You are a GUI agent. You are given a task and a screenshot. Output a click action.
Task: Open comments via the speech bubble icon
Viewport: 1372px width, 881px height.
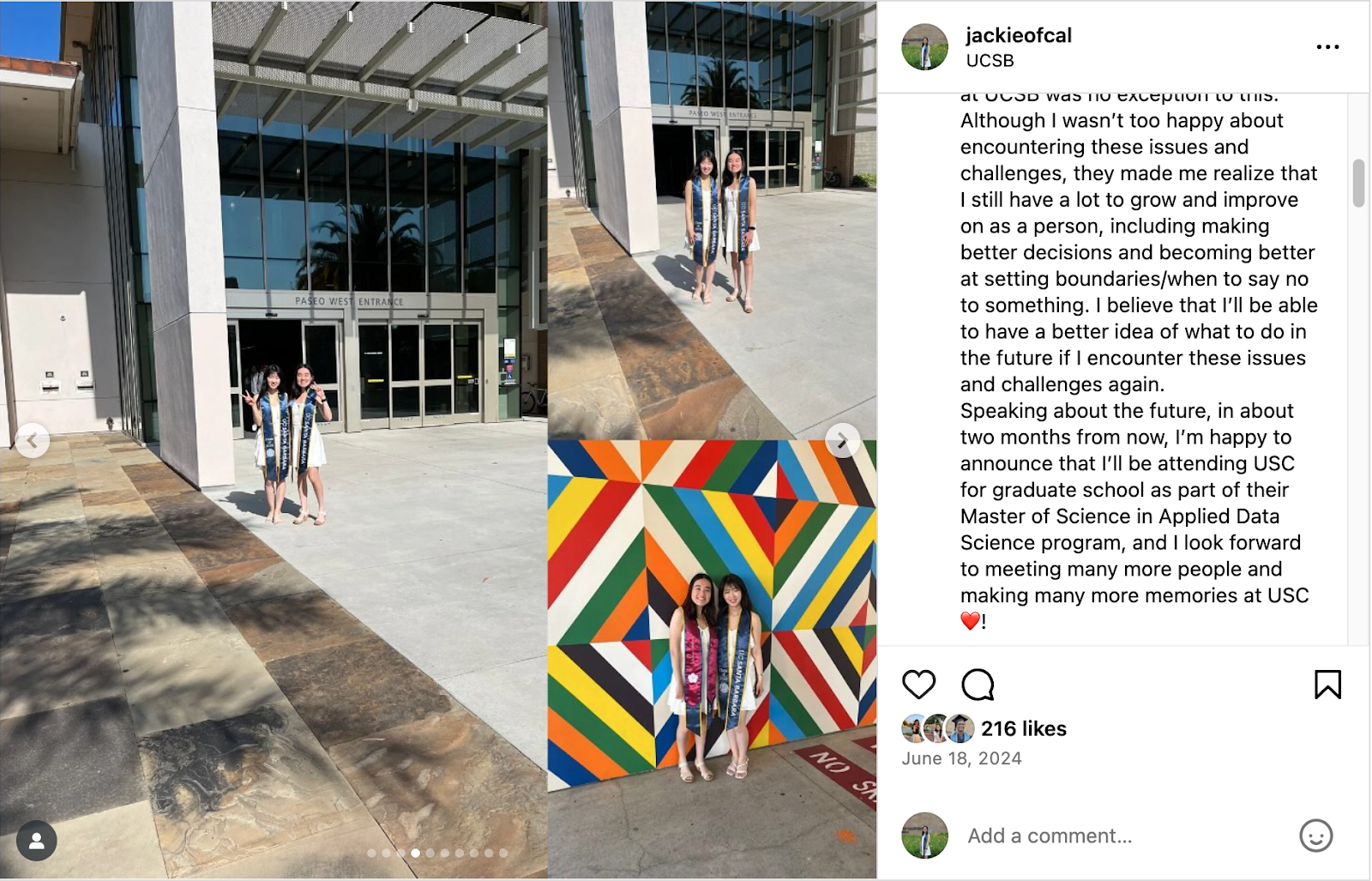978,685
